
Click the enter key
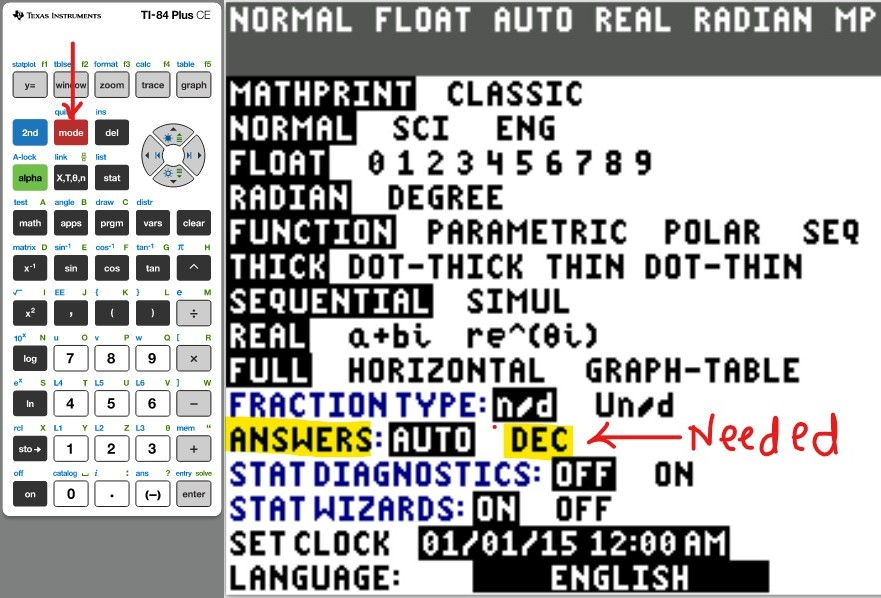(x=194, y=494)
